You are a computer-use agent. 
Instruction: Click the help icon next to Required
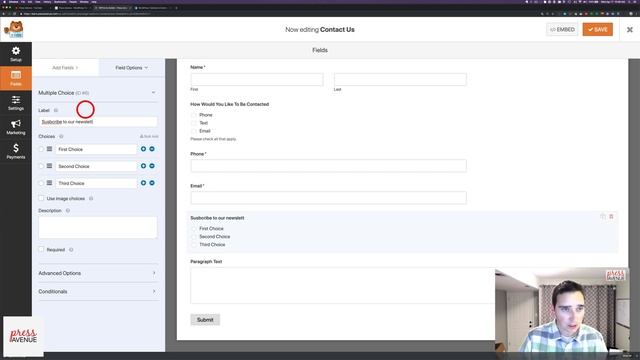pos(71,250)
